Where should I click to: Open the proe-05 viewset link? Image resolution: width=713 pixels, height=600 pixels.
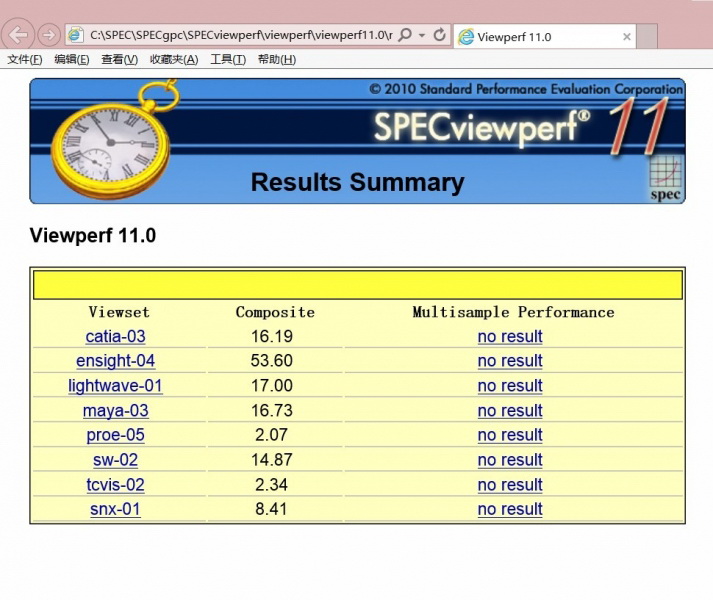[x=115, y=435]
